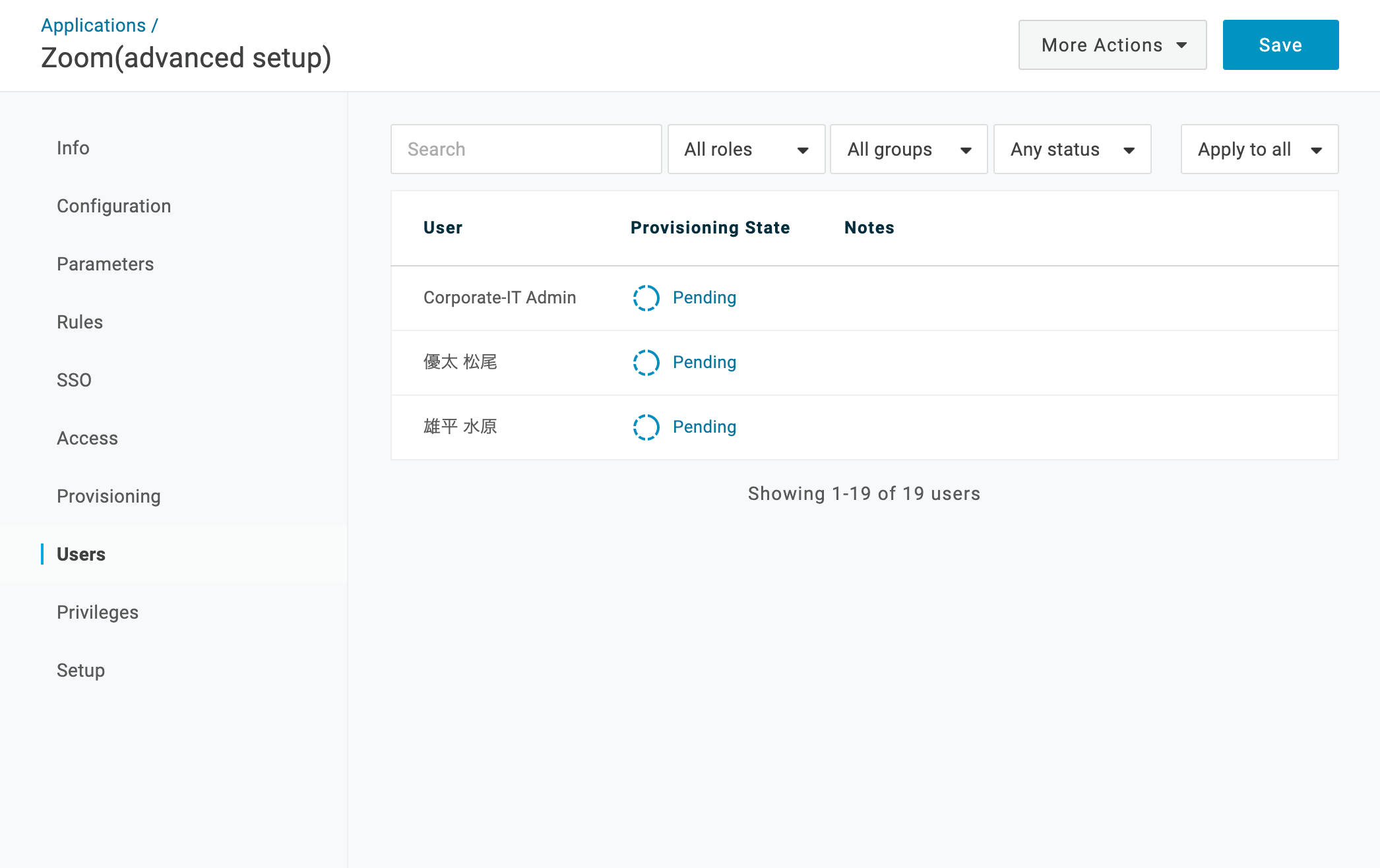Open the Apply to all dropdown
Screen dimensions: 1380x868
[1259, 149]
